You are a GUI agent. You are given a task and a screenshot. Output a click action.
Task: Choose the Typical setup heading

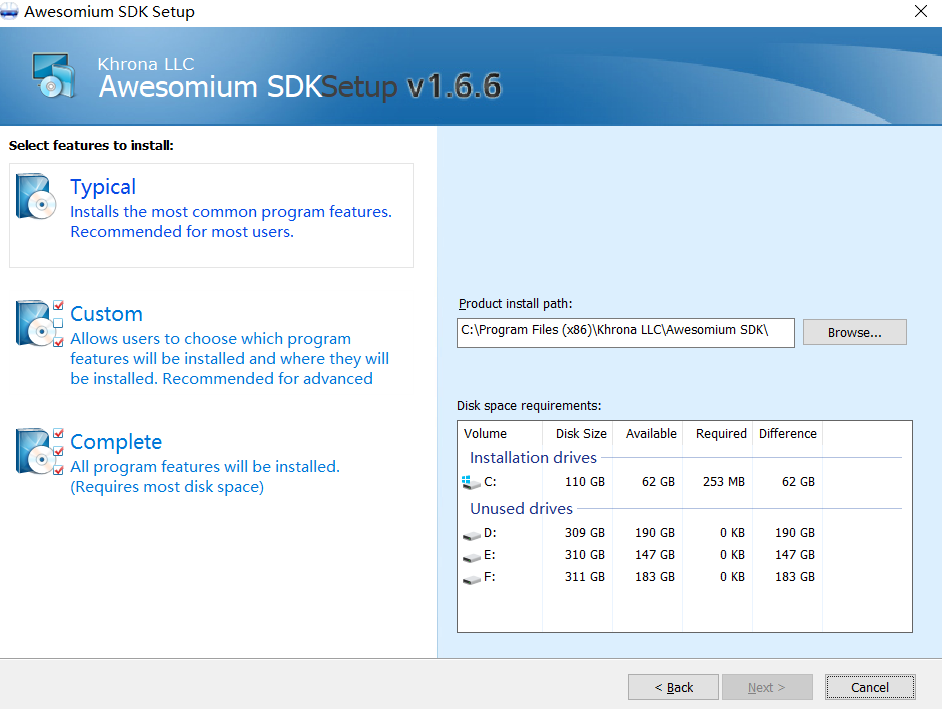click(x=103, y=187)
